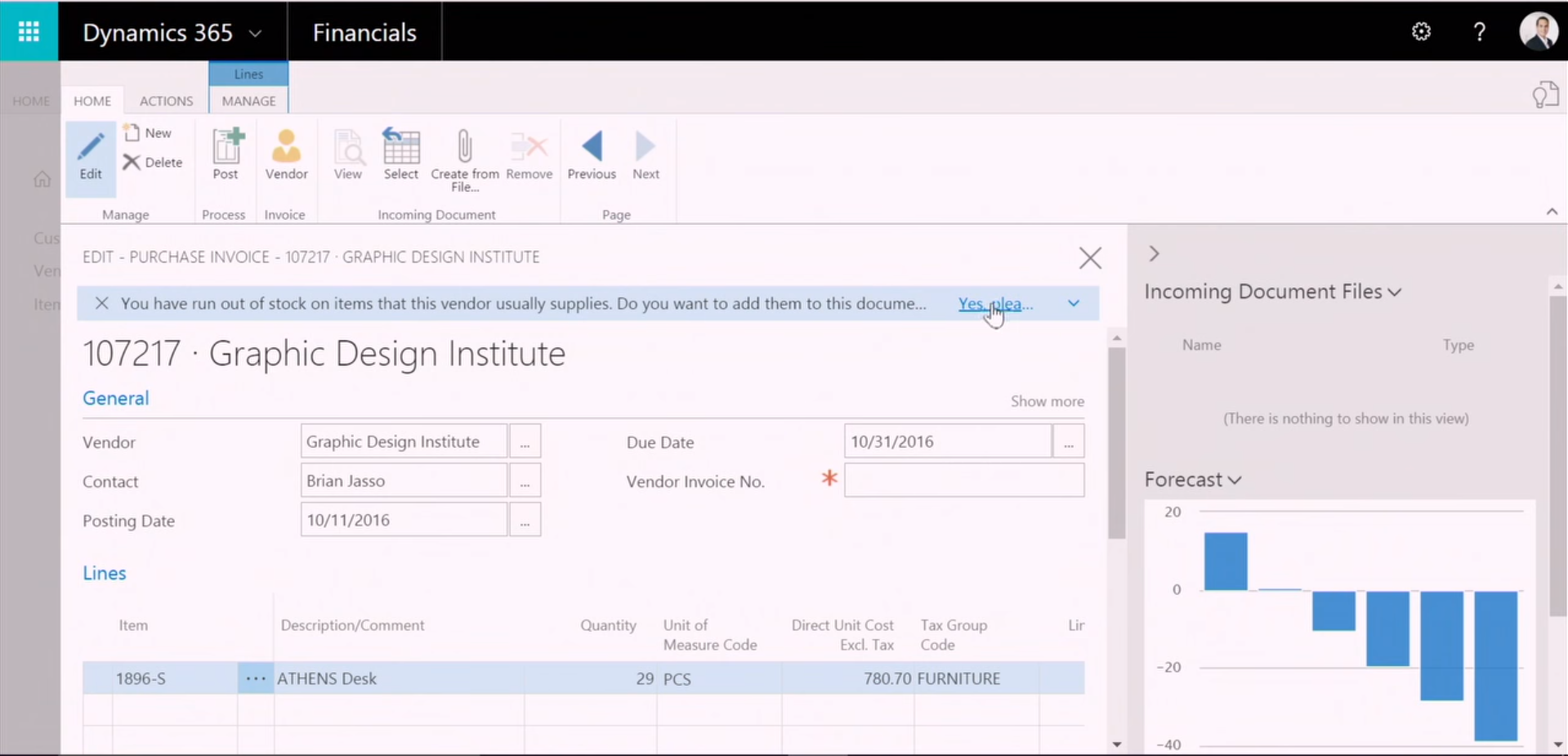
Task: Create incoming document from file
Action: [x=465, y=160]
